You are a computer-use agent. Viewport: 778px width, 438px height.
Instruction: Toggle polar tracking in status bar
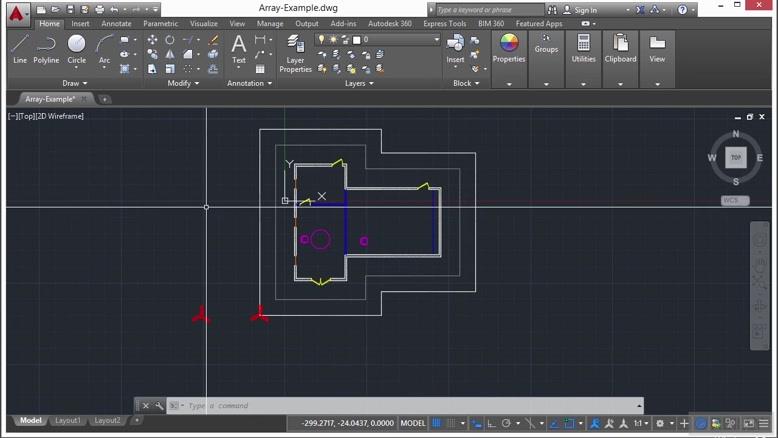coord(506,423)
